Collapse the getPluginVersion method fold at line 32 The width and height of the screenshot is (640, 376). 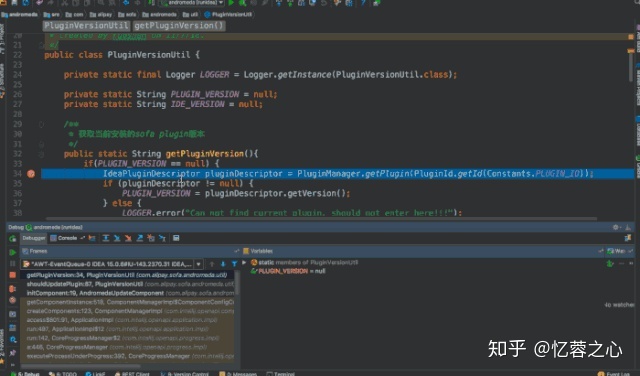[41, 154]
